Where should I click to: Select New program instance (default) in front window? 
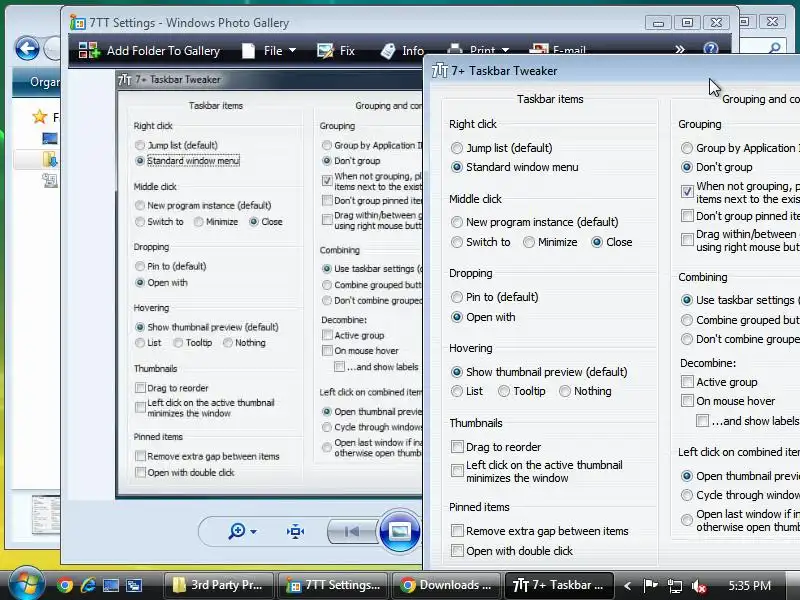(457, 222)
